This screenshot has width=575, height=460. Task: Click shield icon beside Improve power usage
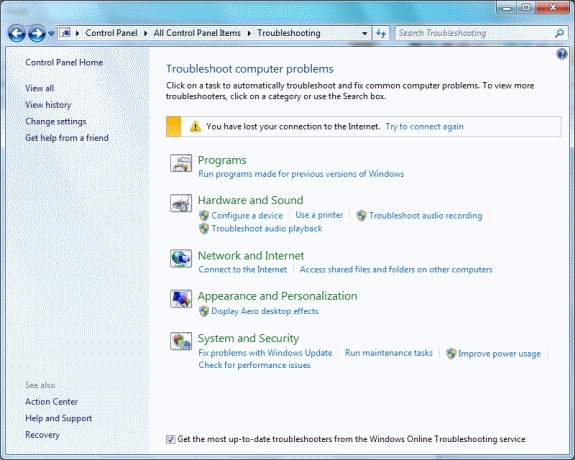[451, 354]
